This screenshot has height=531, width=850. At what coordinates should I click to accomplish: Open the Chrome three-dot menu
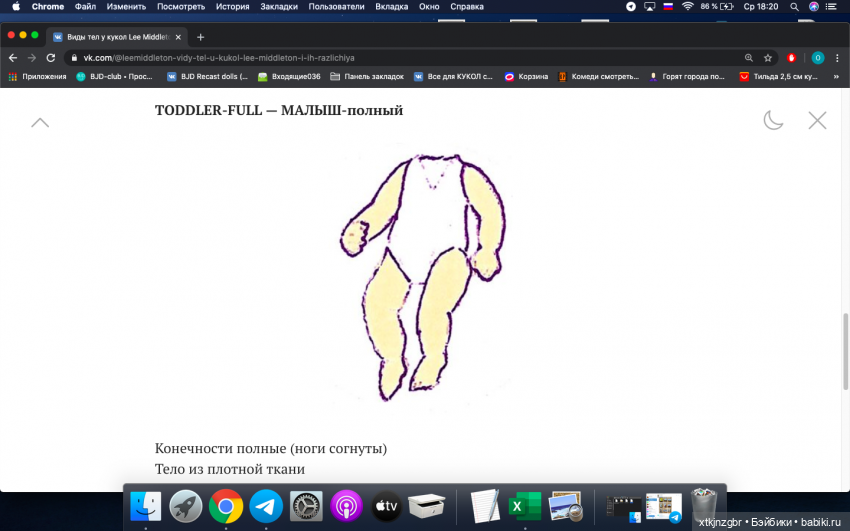(837, 58)
